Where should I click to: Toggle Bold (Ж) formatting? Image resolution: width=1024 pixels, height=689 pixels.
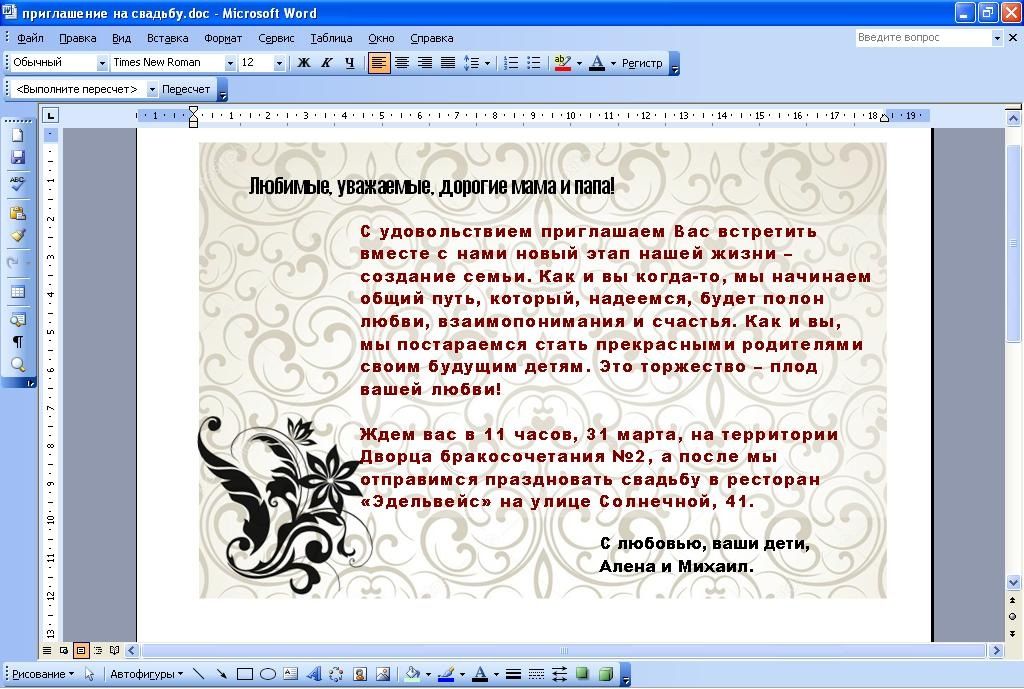304,63
